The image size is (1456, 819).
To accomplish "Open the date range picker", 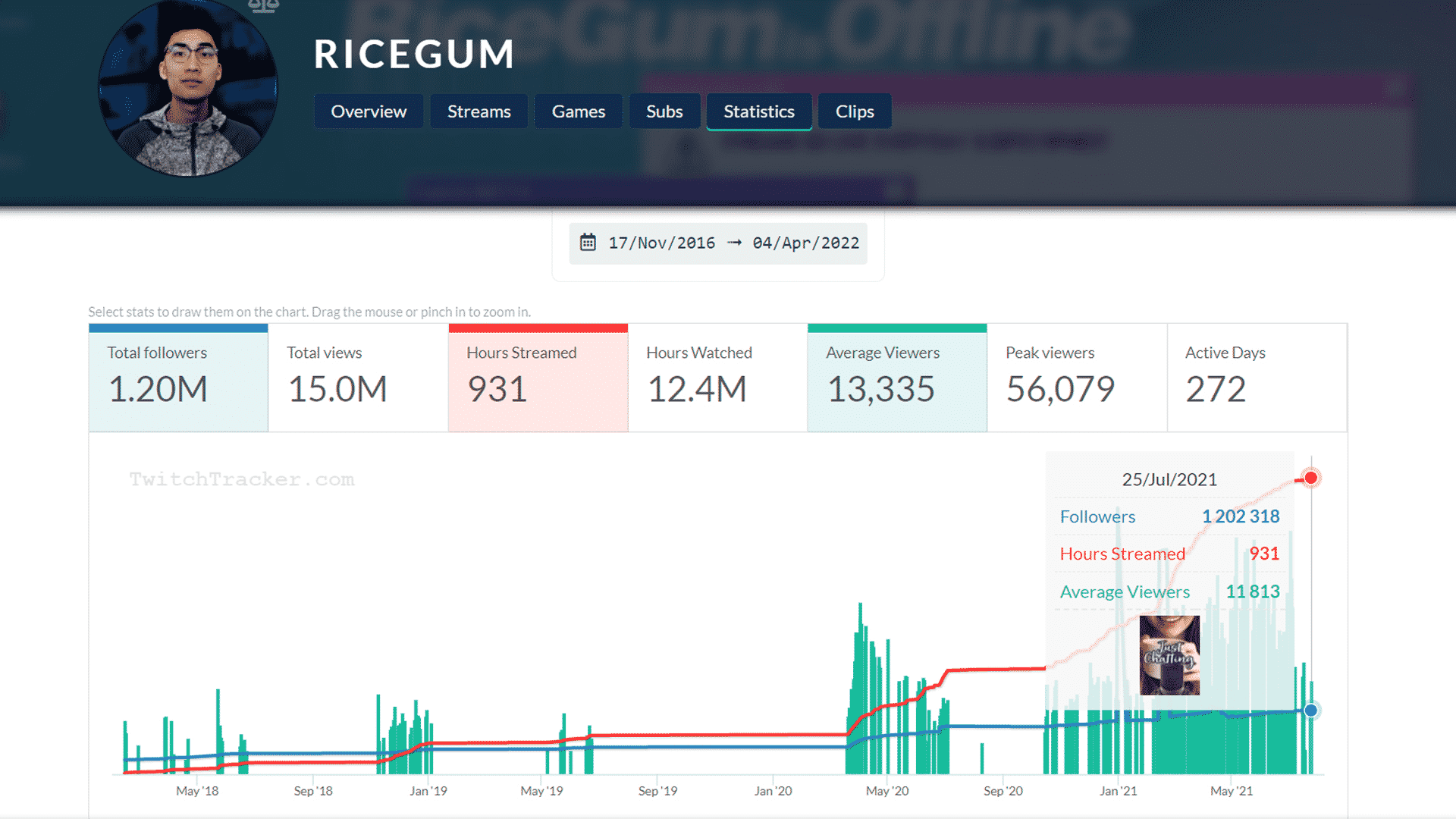I will (733, 243).
